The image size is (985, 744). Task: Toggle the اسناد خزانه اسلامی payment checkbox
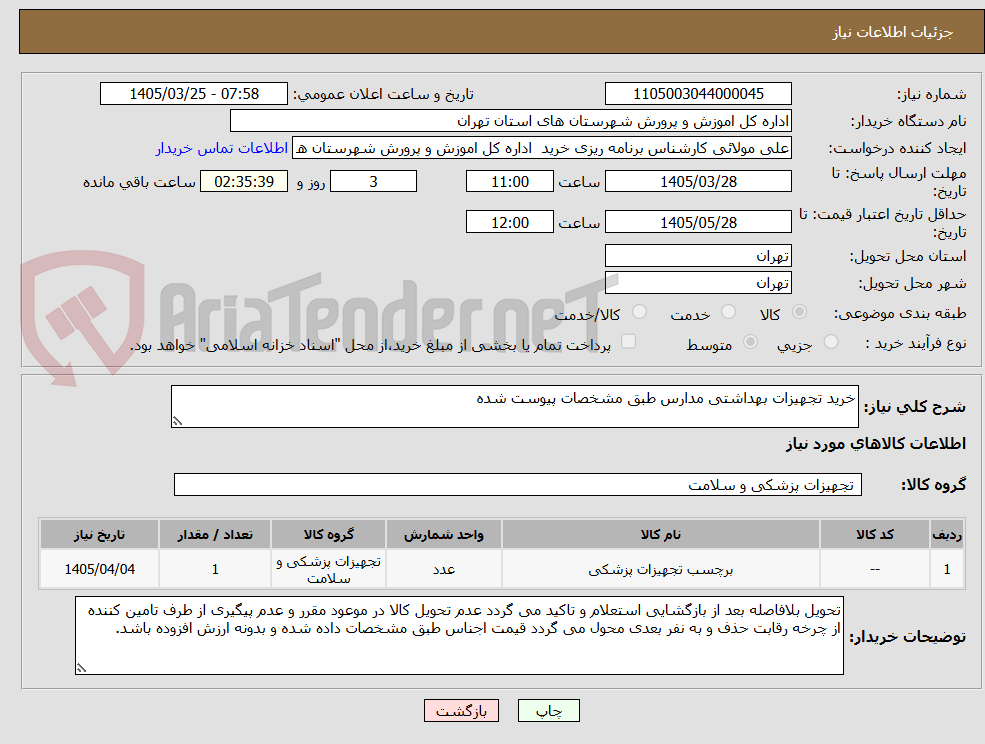click(628, 341)
